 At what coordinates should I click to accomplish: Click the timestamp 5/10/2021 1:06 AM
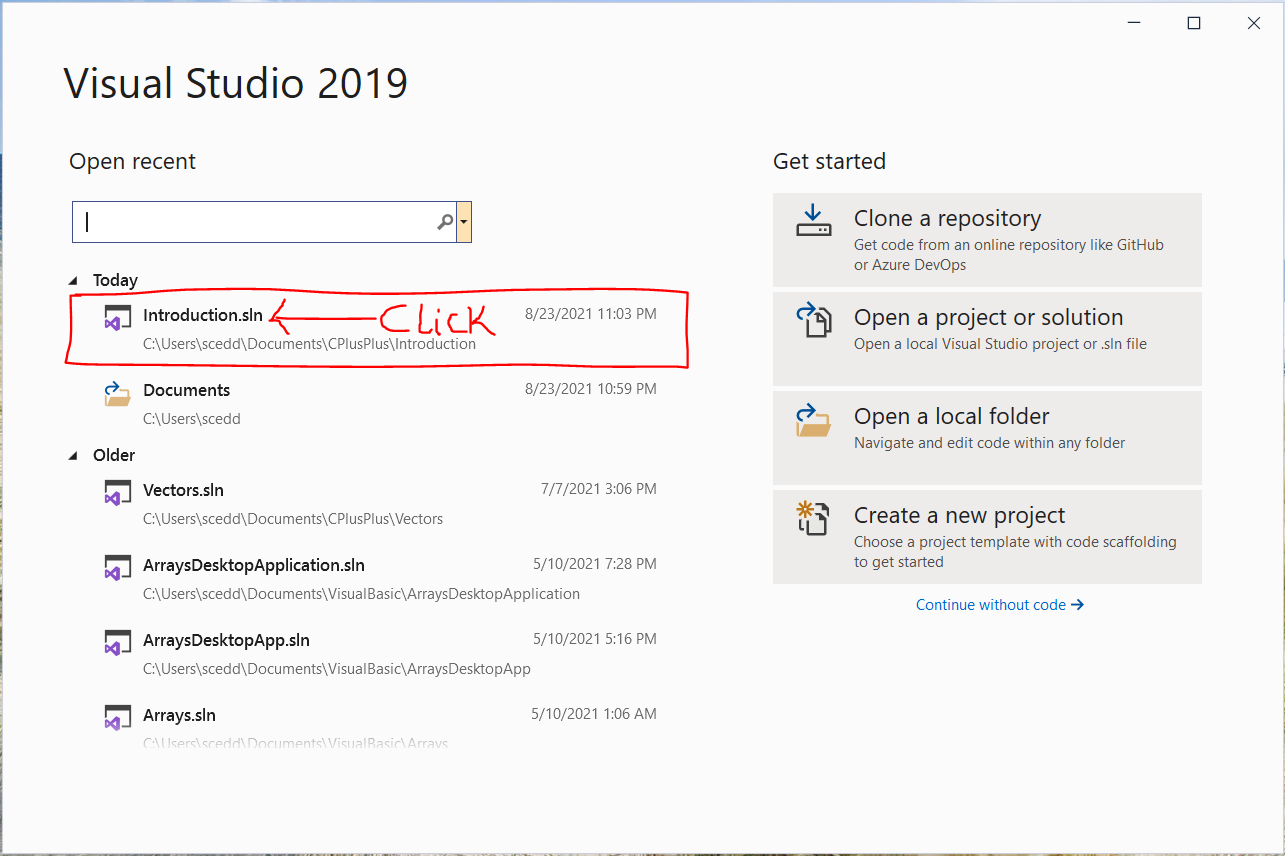pos(594,714)
